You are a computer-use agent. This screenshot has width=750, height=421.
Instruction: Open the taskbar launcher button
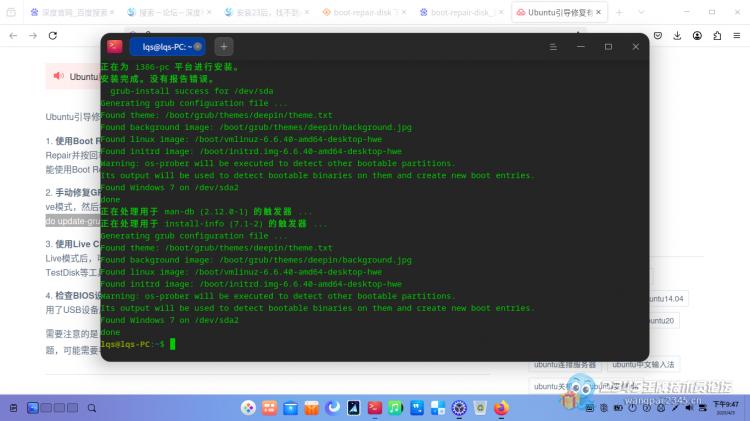tap(13, 408)
